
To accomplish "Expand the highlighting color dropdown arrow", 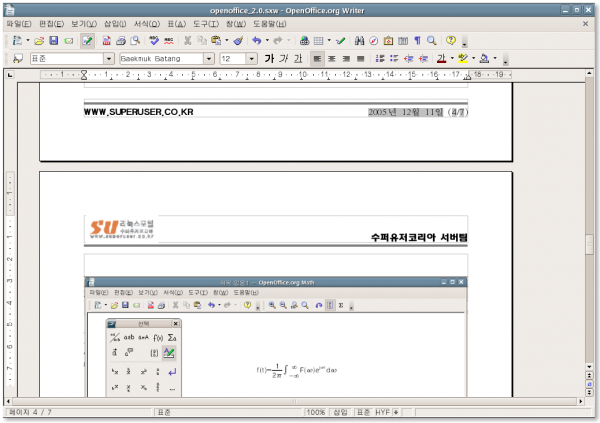I will pyautogui.click(x=473, y=59).
